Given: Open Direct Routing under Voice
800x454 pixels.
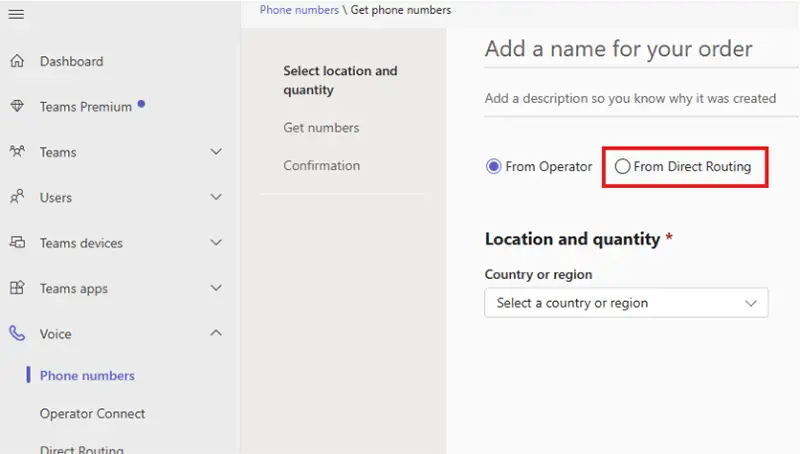Looking at the screenshot, I should pos(82,449).
